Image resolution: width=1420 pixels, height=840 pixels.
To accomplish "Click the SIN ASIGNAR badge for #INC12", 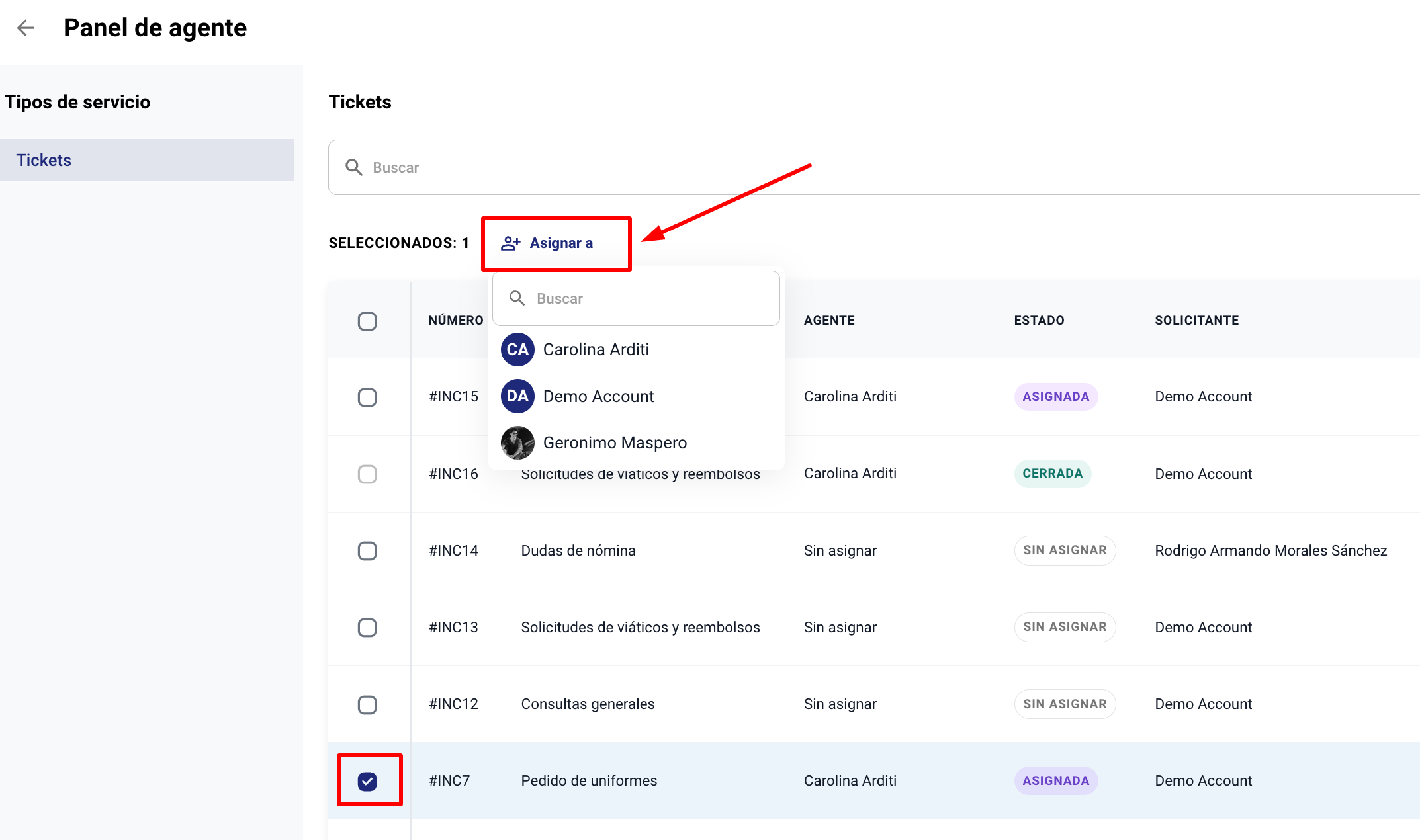I will coord(1064,704).
